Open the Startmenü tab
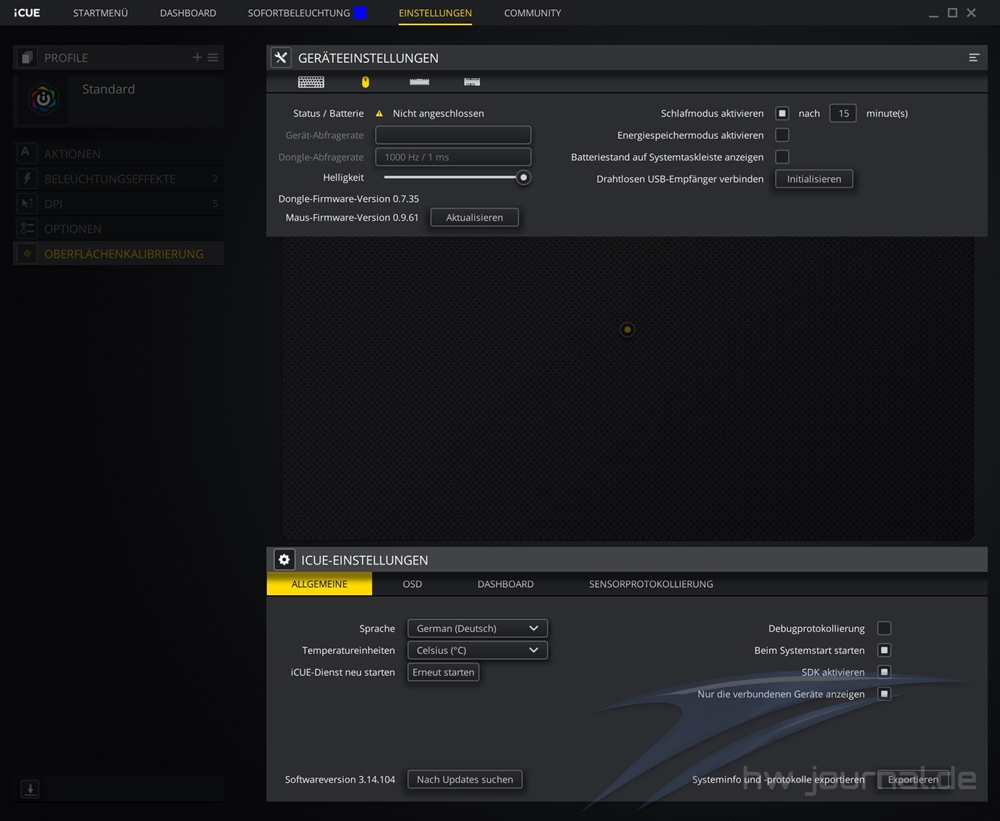The image size is (1000, 821). [x=100, y=13]
